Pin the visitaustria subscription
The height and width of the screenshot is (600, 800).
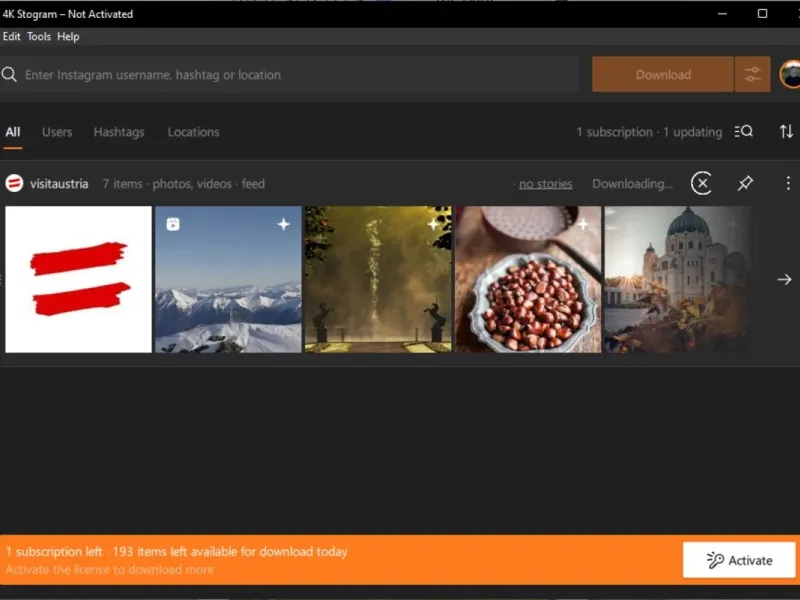click(745, 183)
